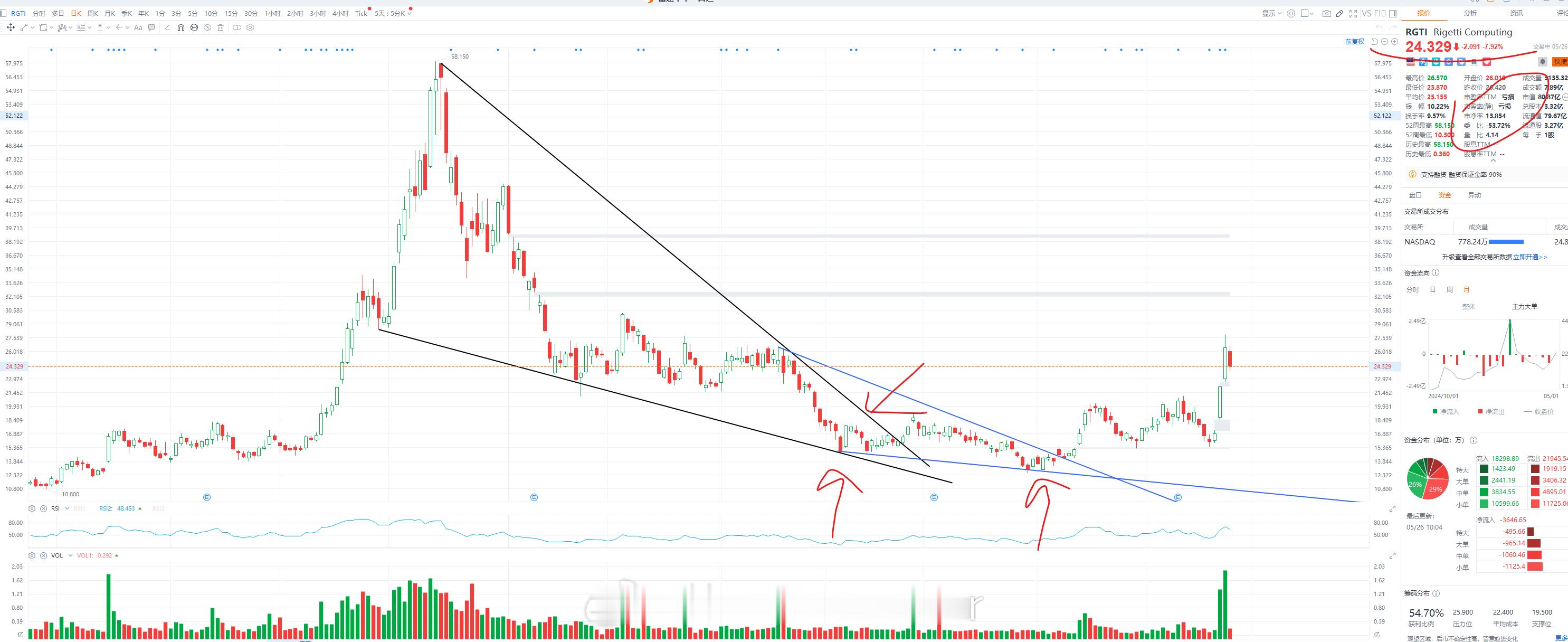
Task: Click the F10 company info button
Action: pyautogui.click(x=1380, y=13)
